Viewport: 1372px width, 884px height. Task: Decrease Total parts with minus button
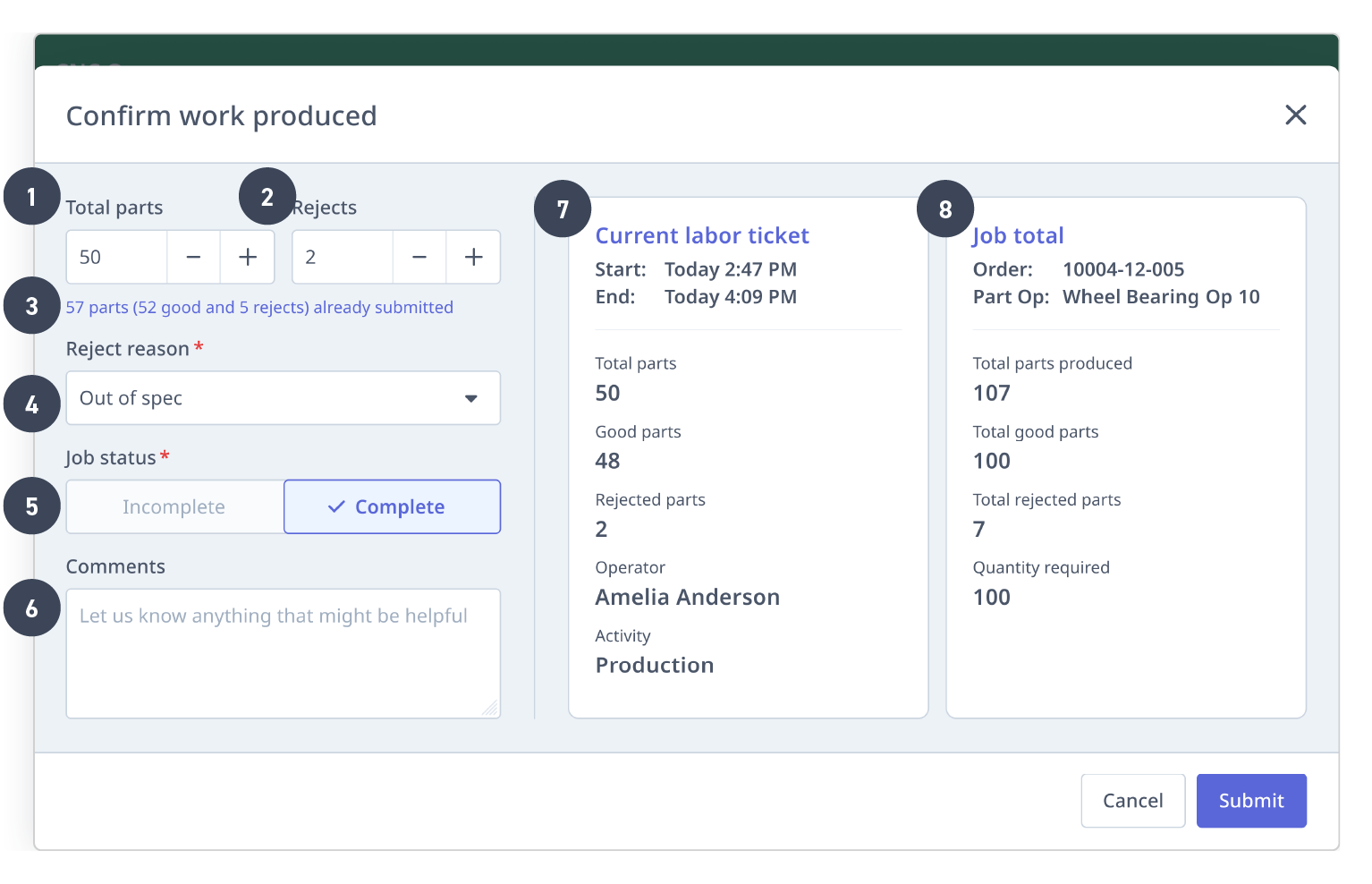pos(193,258)
